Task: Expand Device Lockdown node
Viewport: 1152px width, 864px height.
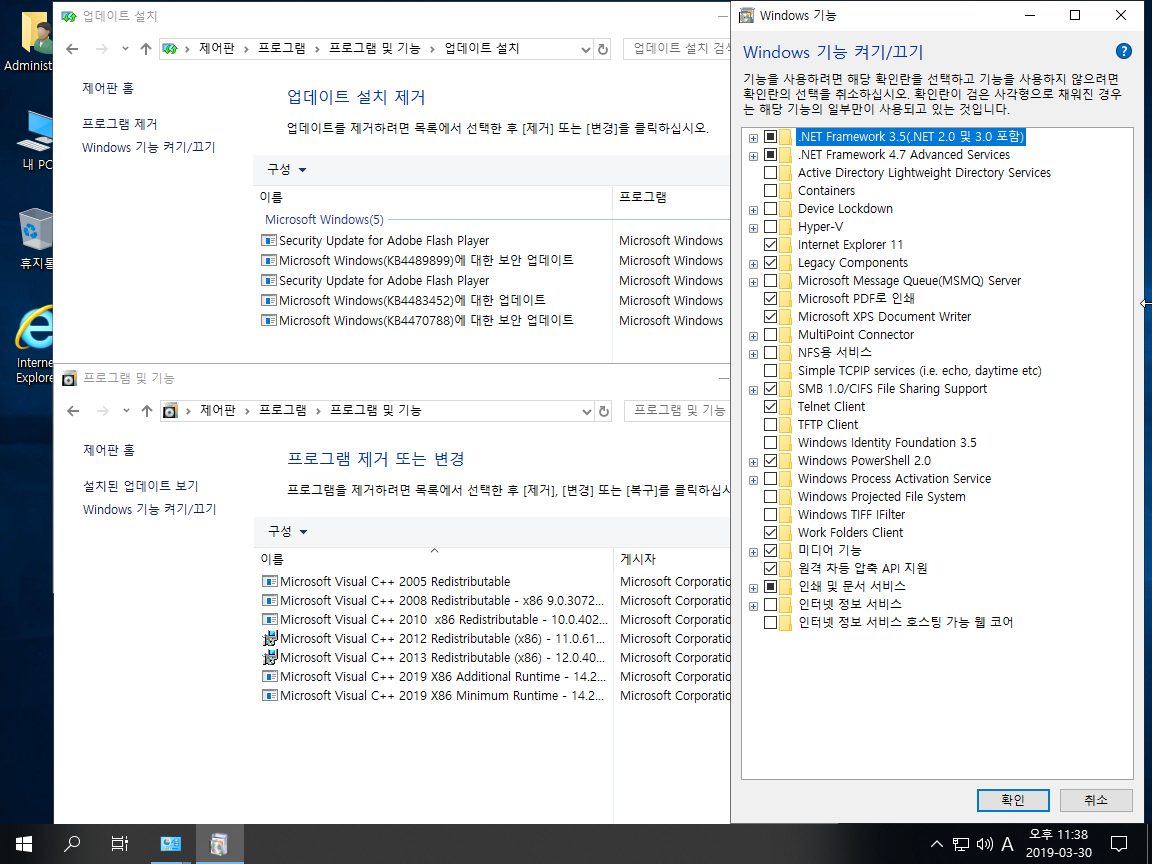Action: coord(753,209)
